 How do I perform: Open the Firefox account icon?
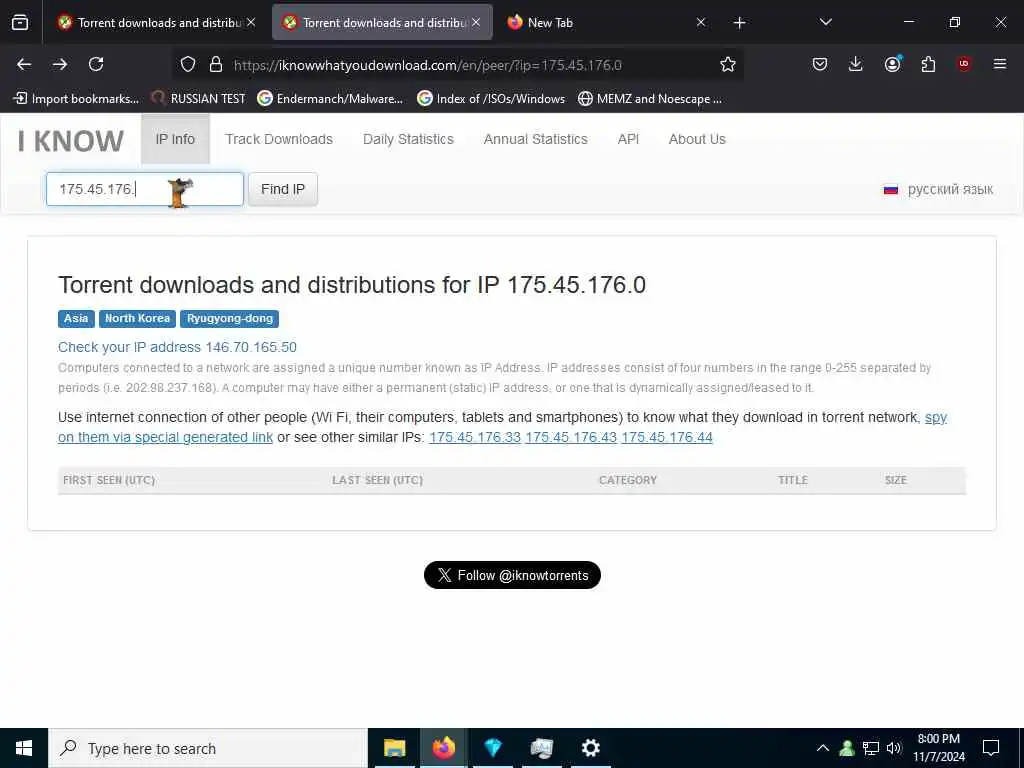[x=892, y=64]
